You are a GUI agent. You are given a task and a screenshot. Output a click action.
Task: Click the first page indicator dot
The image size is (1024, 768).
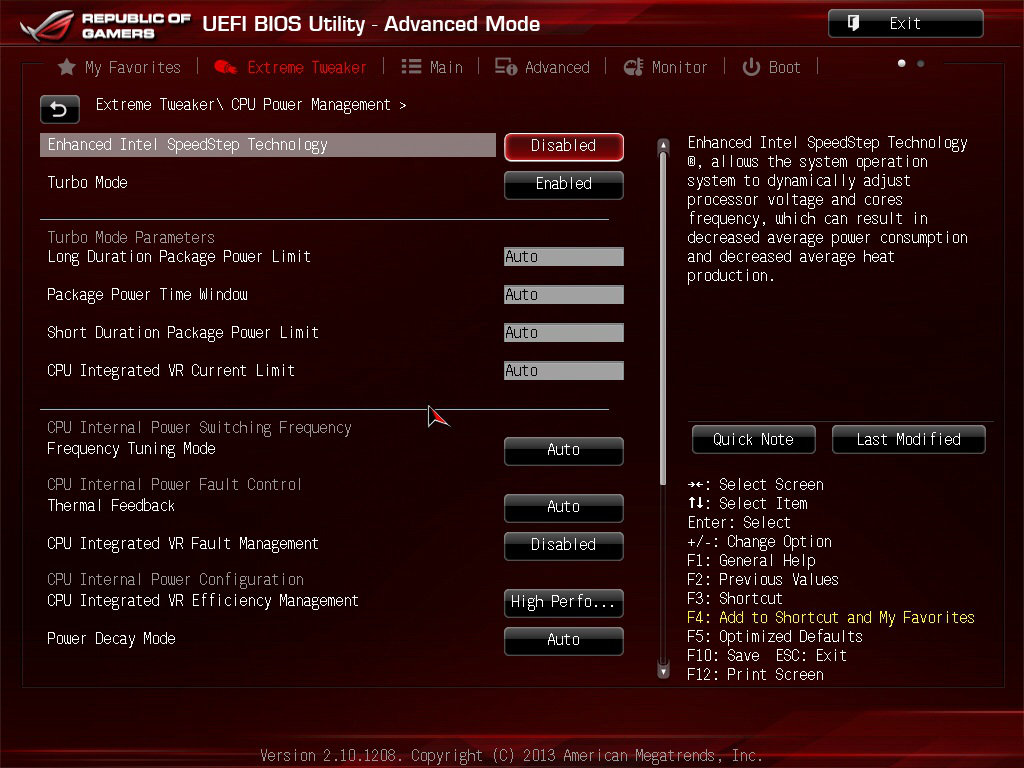click(x=901, y=63)
